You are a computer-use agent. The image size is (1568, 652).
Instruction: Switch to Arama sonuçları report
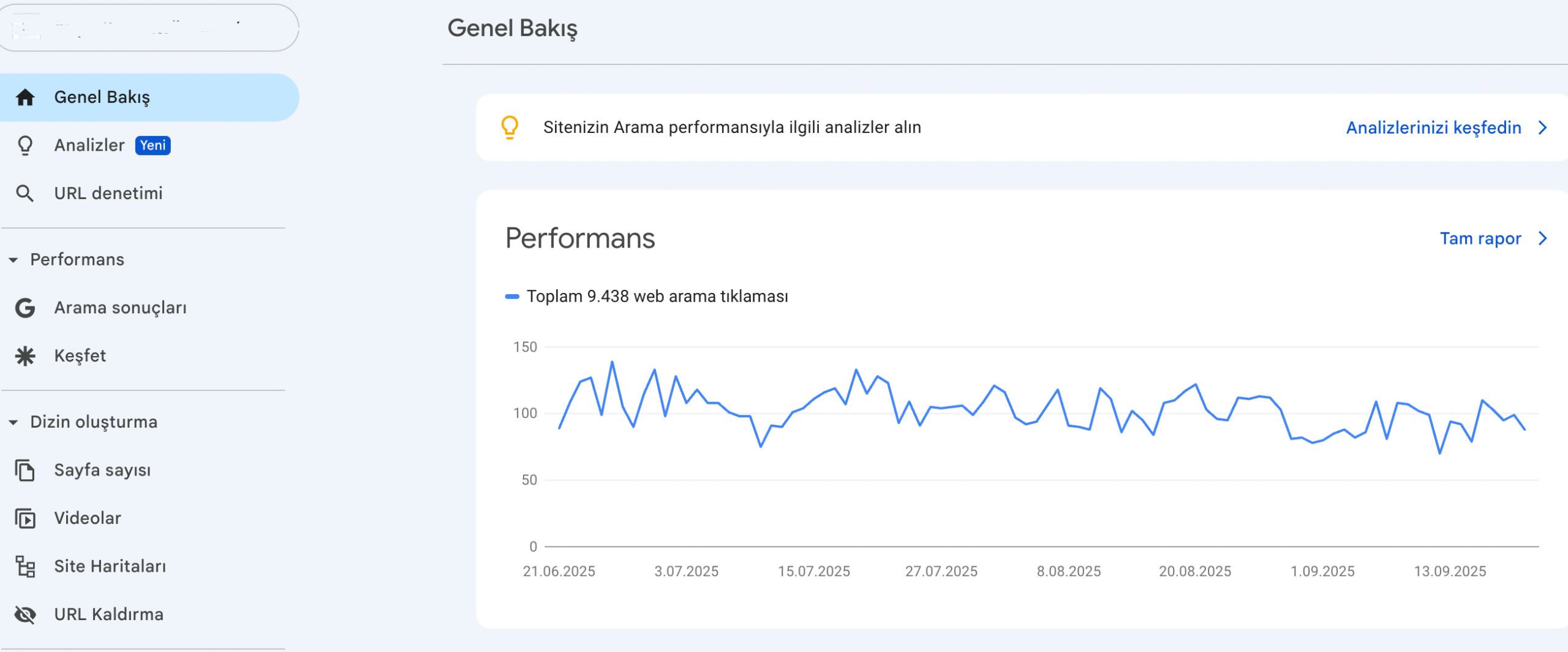(121, 308)
